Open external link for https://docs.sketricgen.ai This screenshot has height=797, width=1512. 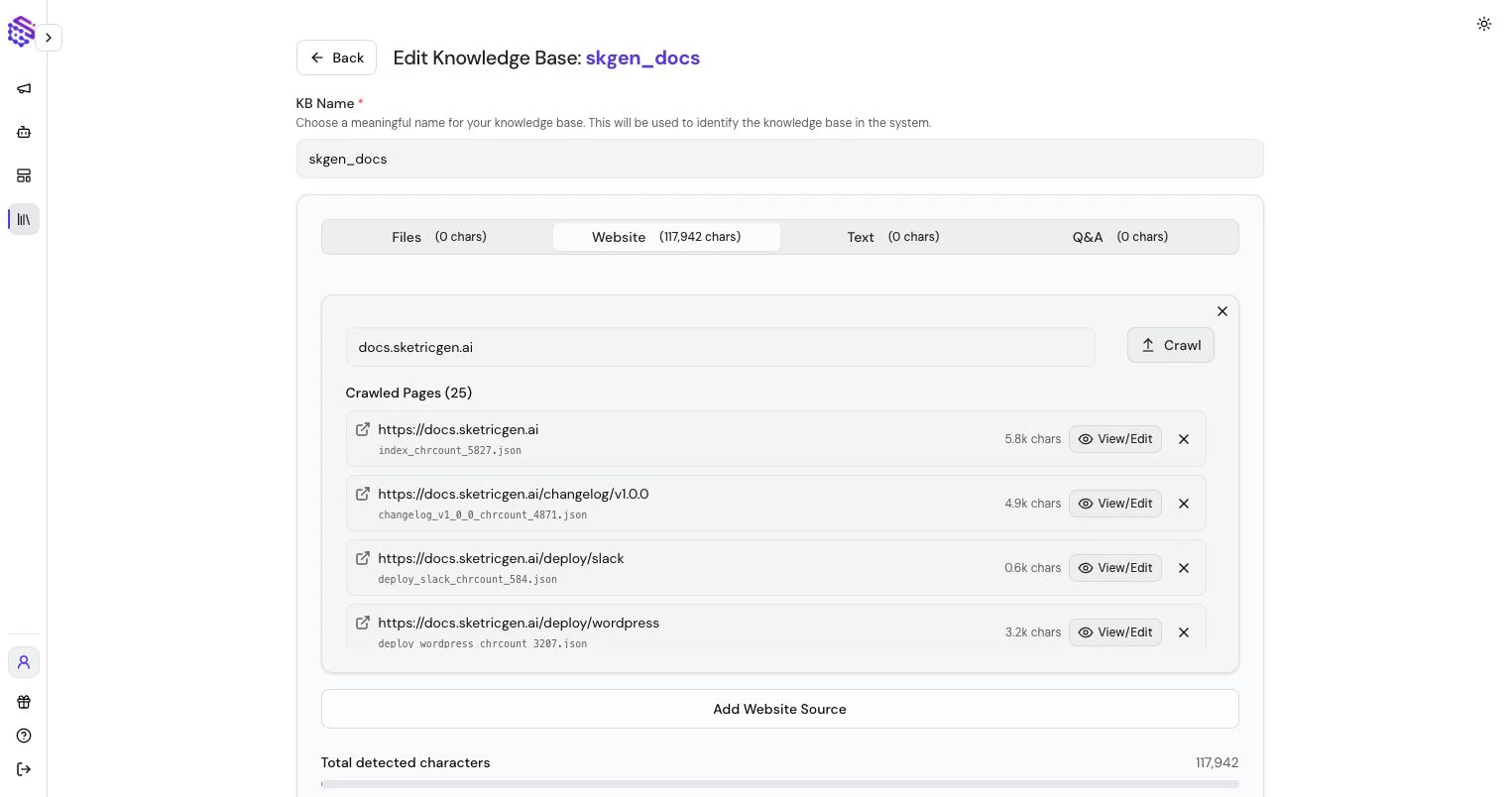(363, 429)
